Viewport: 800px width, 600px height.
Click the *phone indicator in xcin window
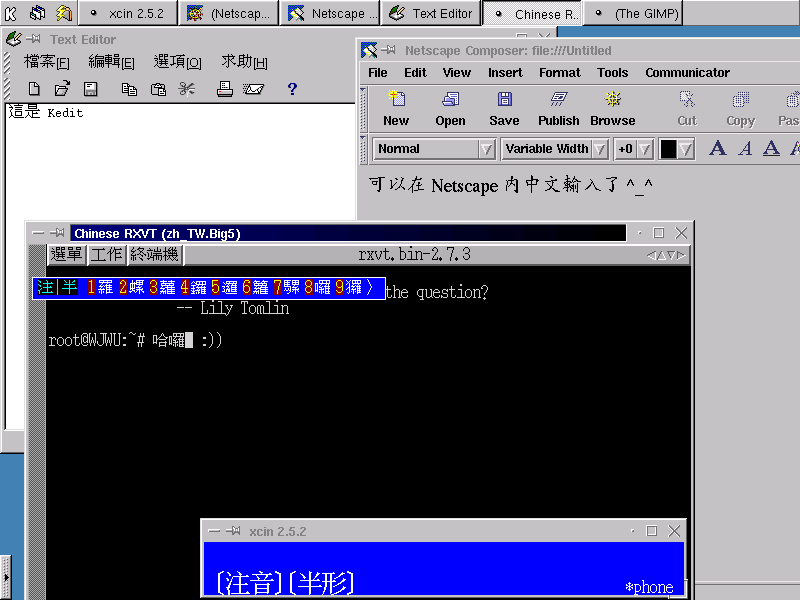click(x=649, y=587)
